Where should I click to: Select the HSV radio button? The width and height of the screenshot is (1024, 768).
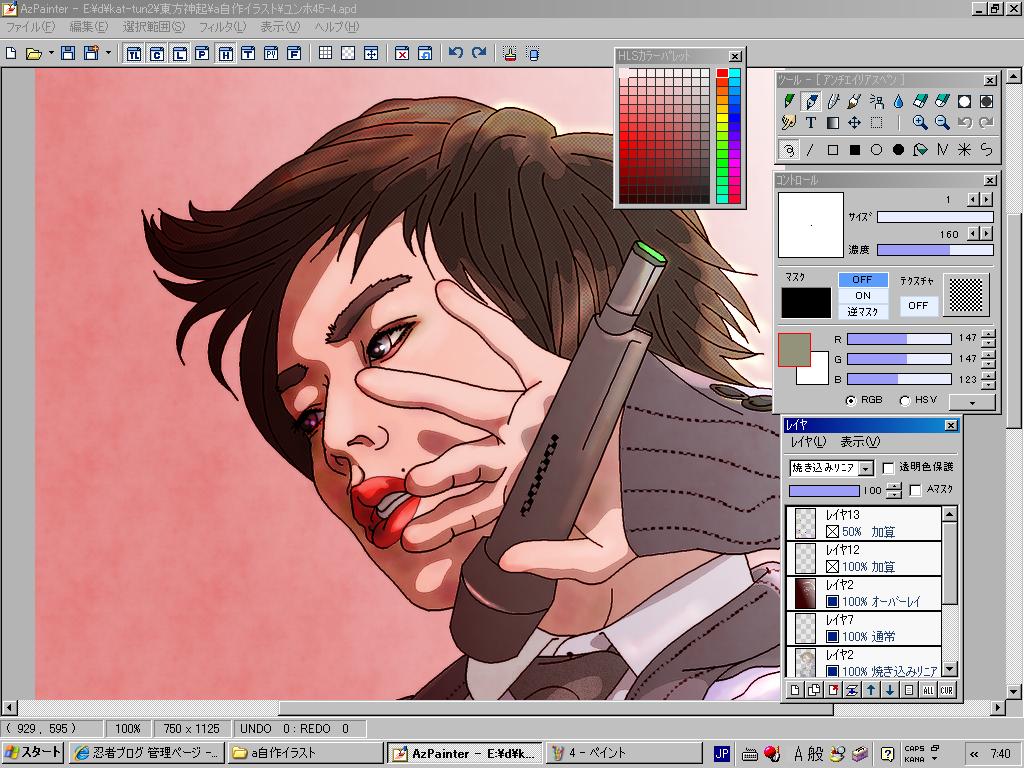pos(905,400)
